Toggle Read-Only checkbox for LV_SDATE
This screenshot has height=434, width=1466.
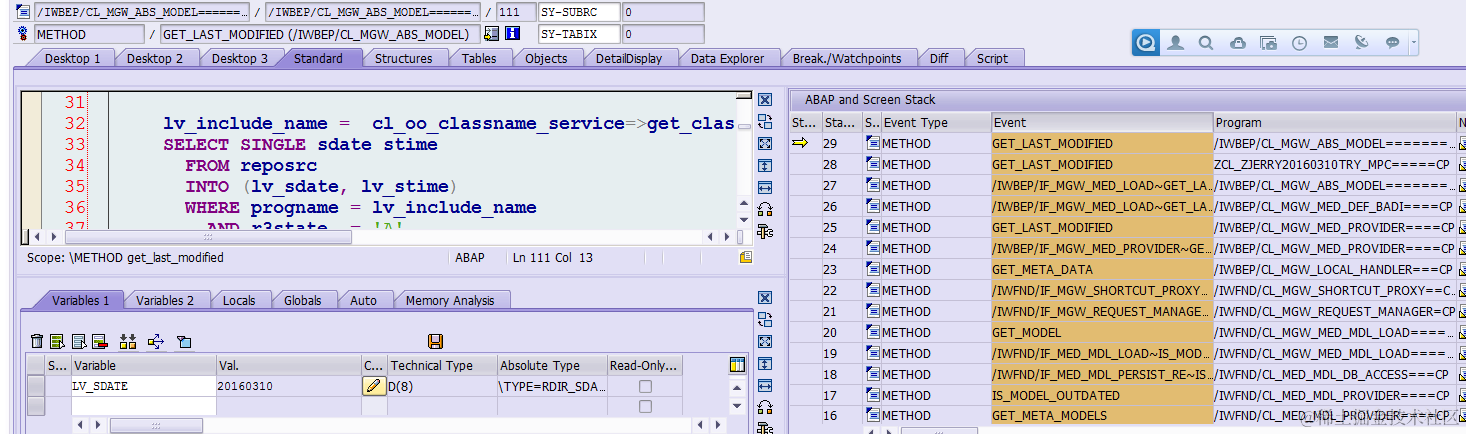(x=645, y=386)
